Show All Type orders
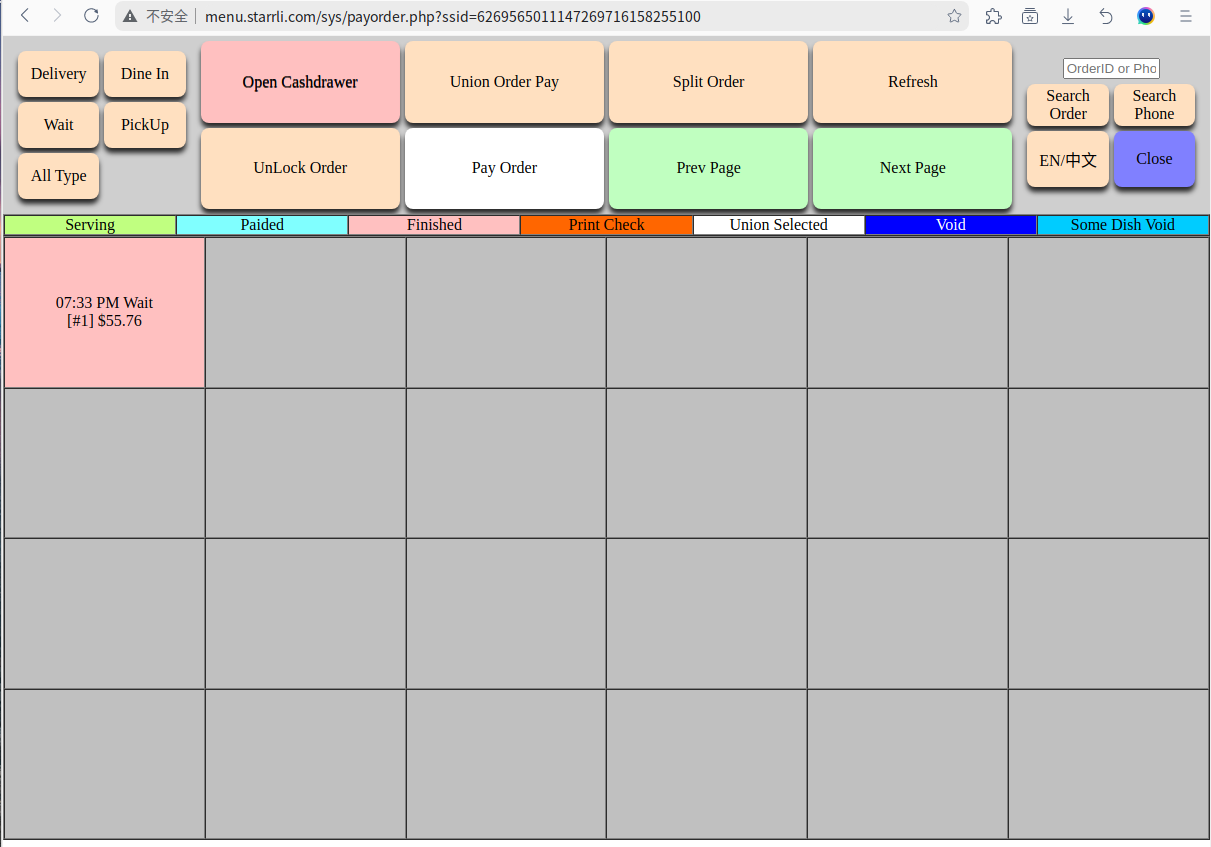The width and height of the screenshot is (1211, 847). pos(58,176)
